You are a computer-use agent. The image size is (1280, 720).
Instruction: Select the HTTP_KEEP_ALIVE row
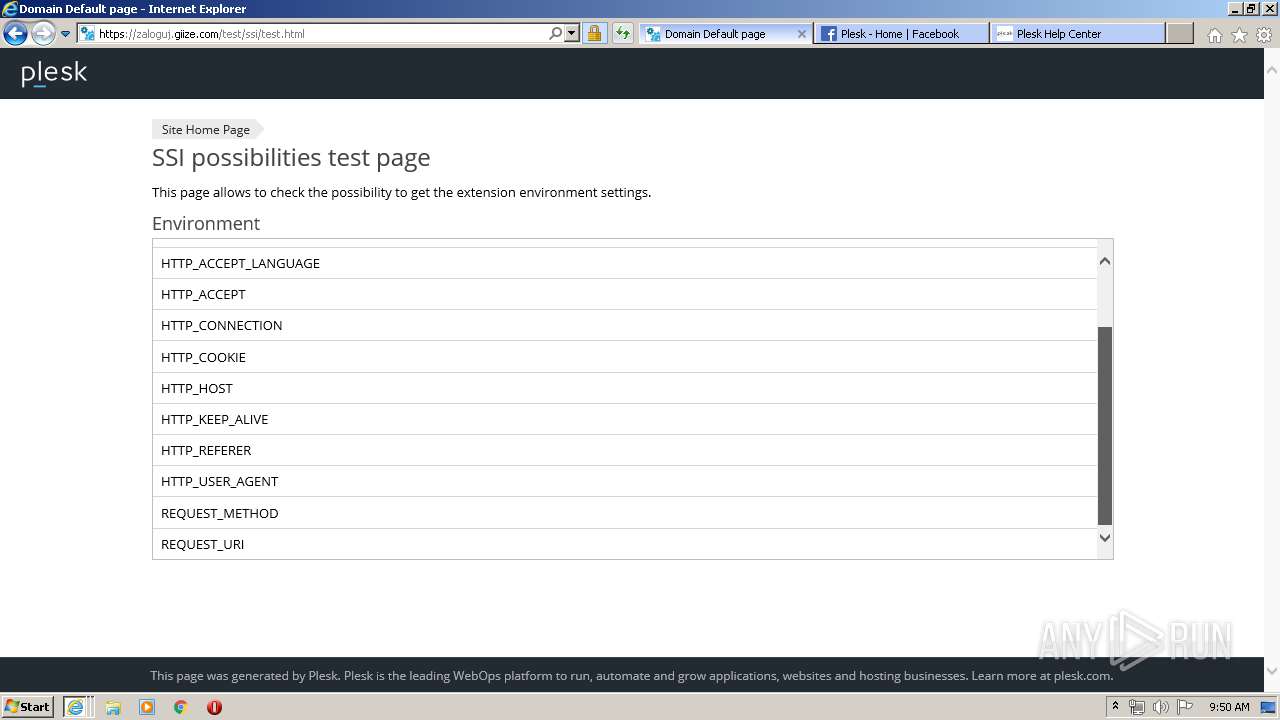pos(625,419)
